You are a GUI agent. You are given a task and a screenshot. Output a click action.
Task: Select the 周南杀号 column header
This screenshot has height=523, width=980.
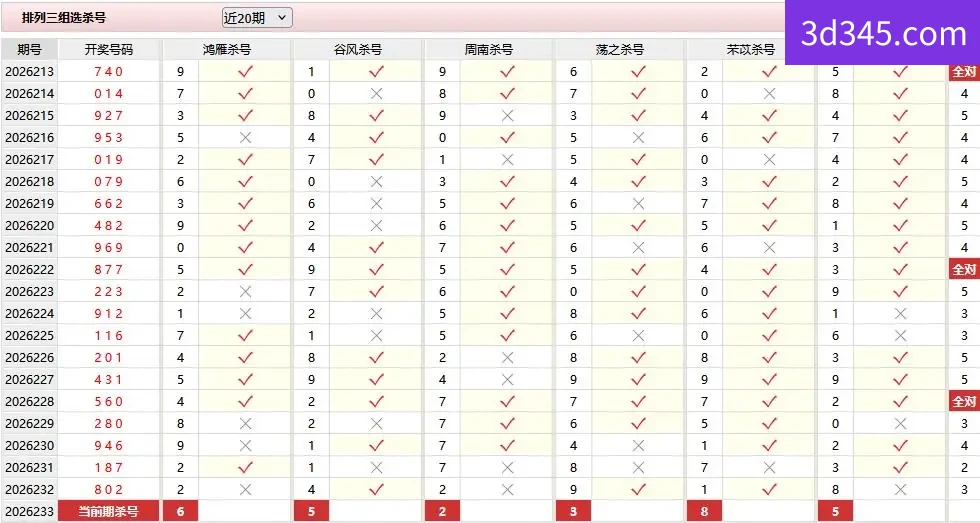tap(488, 49)
